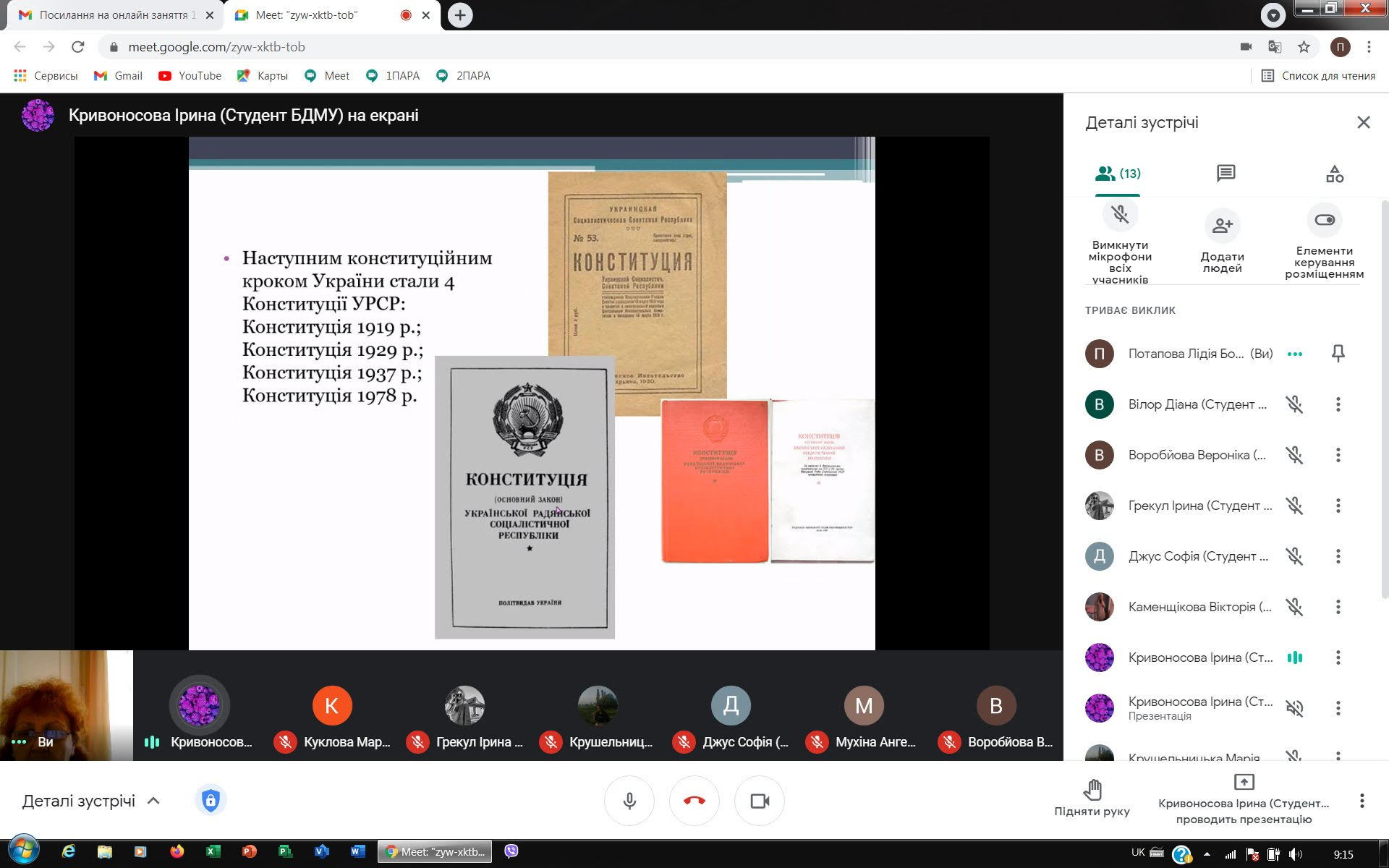Open more options for Вілор Діана

click(1338, 404)
